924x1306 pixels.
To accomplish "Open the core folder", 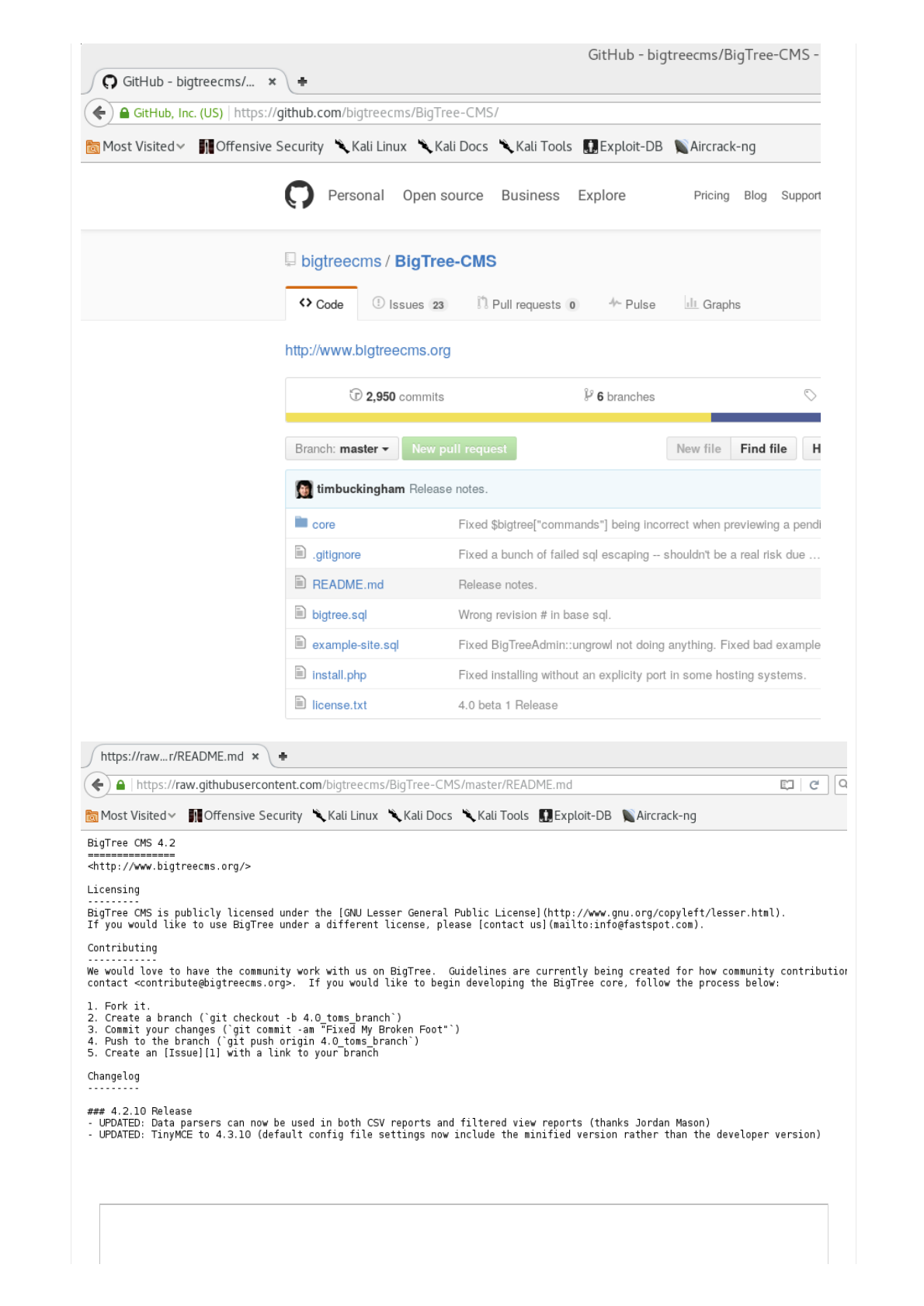I will coord(324,525).
